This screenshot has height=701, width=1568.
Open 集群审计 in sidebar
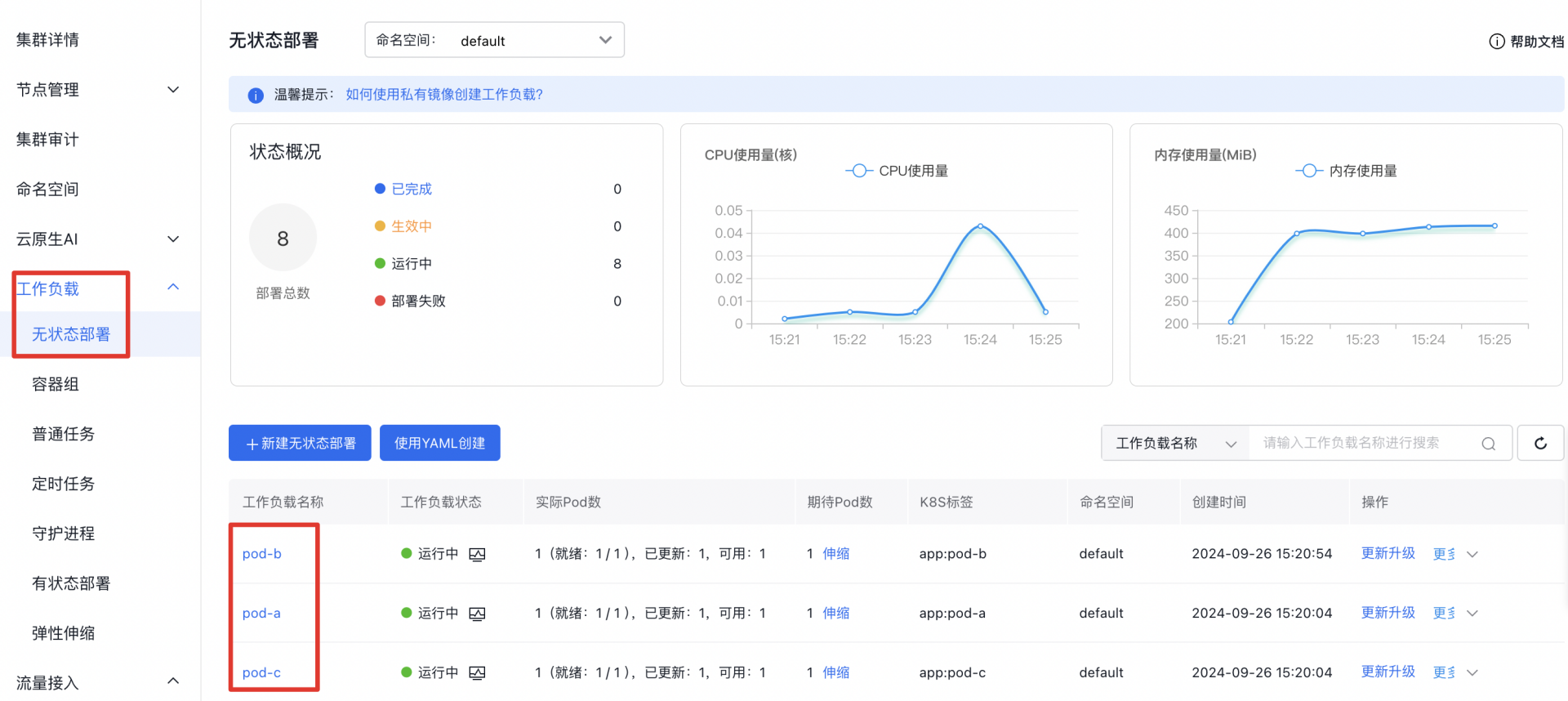tap(47, 140)
